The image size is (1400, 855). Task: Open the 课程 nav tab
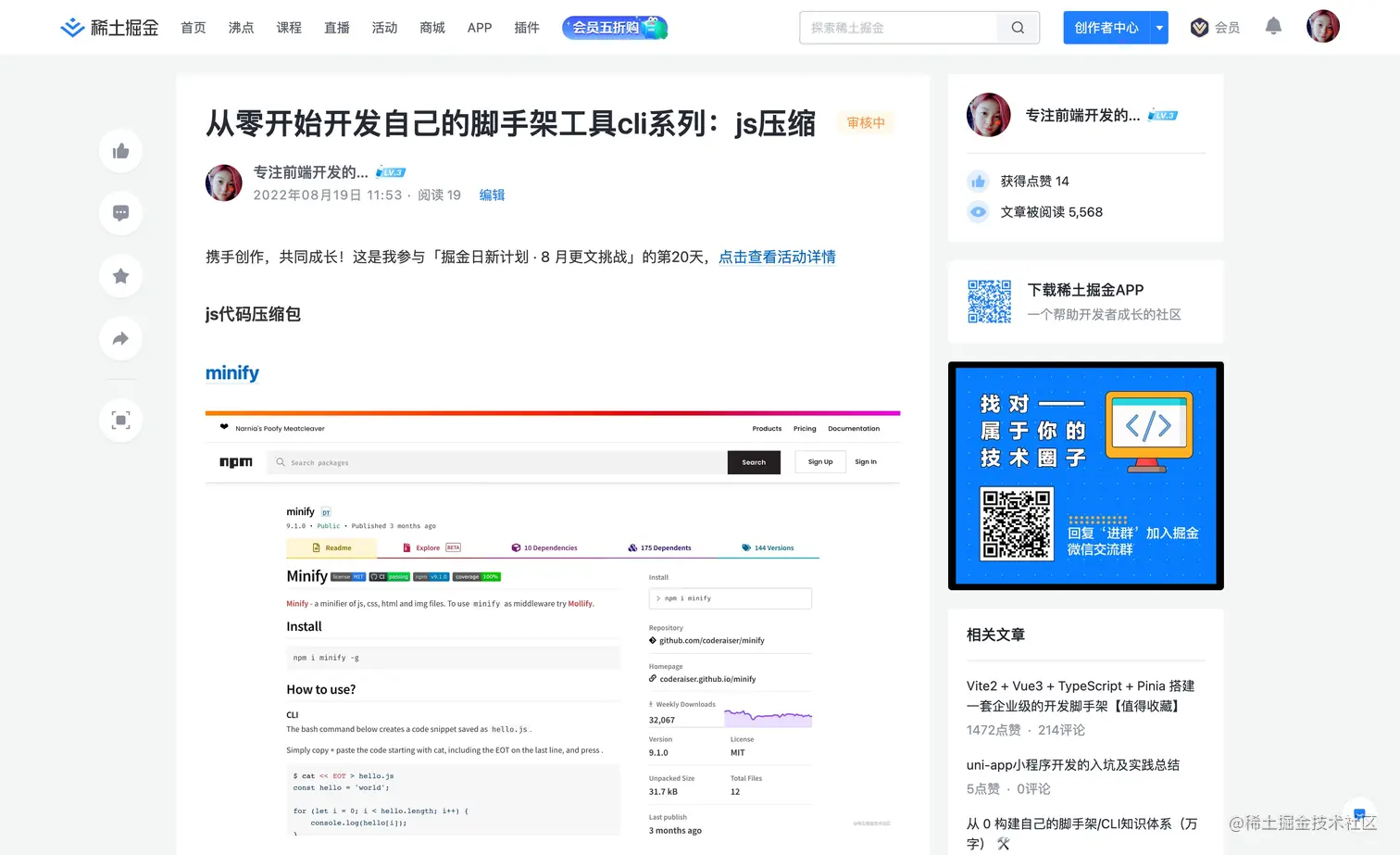tap(289, 28)
